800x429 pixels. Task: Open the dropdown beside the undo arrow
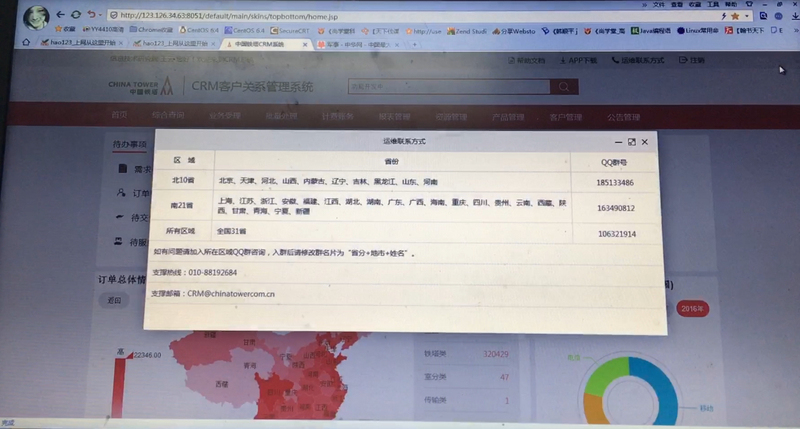tap(100, 15)
